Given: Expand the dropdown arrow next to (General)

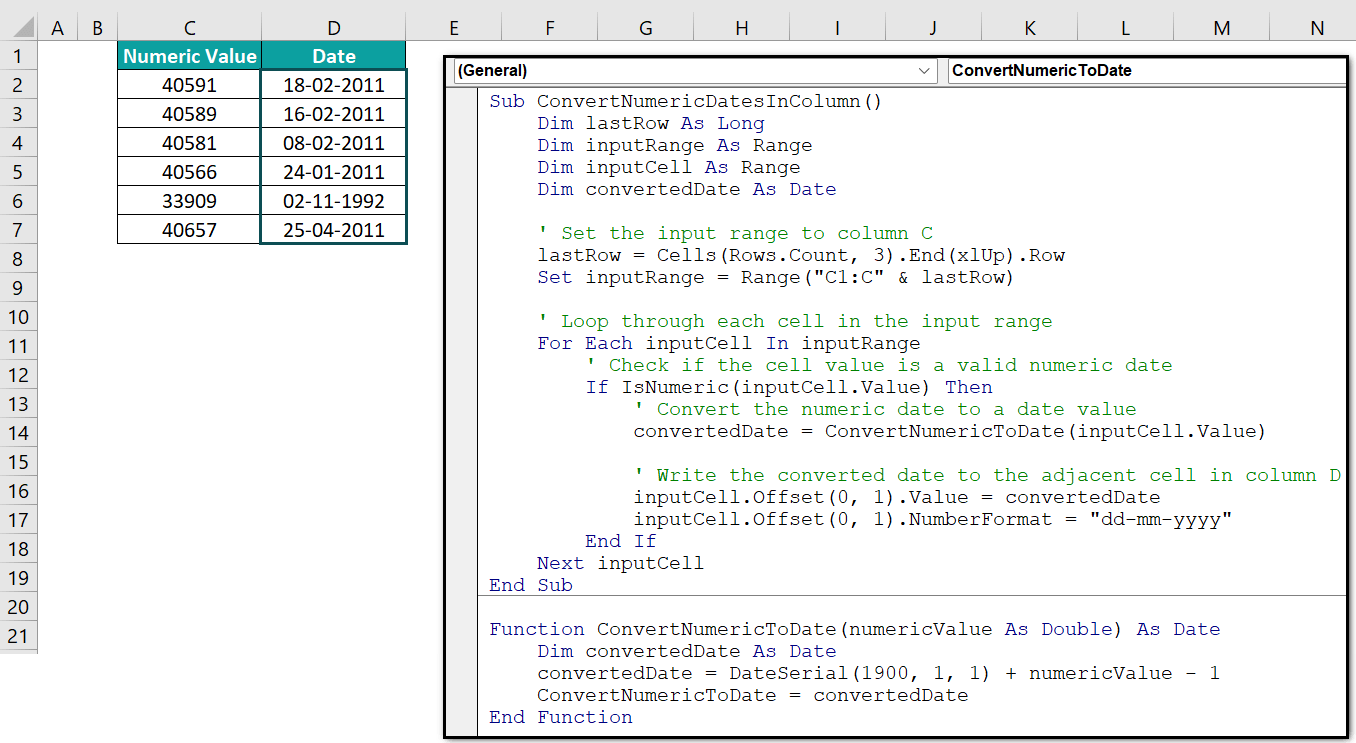Looking at the screenshot, I should coord(924,71).
